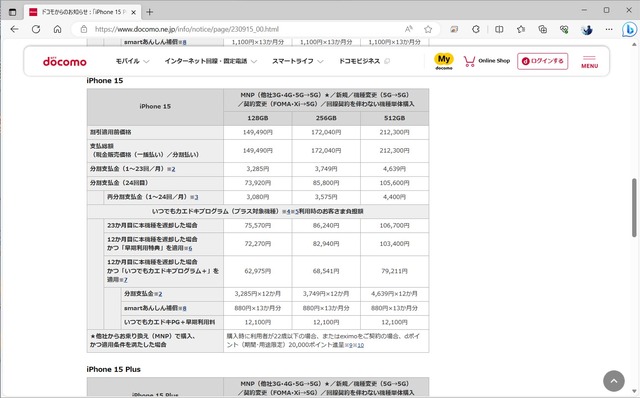Select the 75,570円 cell

coord(258,225)
